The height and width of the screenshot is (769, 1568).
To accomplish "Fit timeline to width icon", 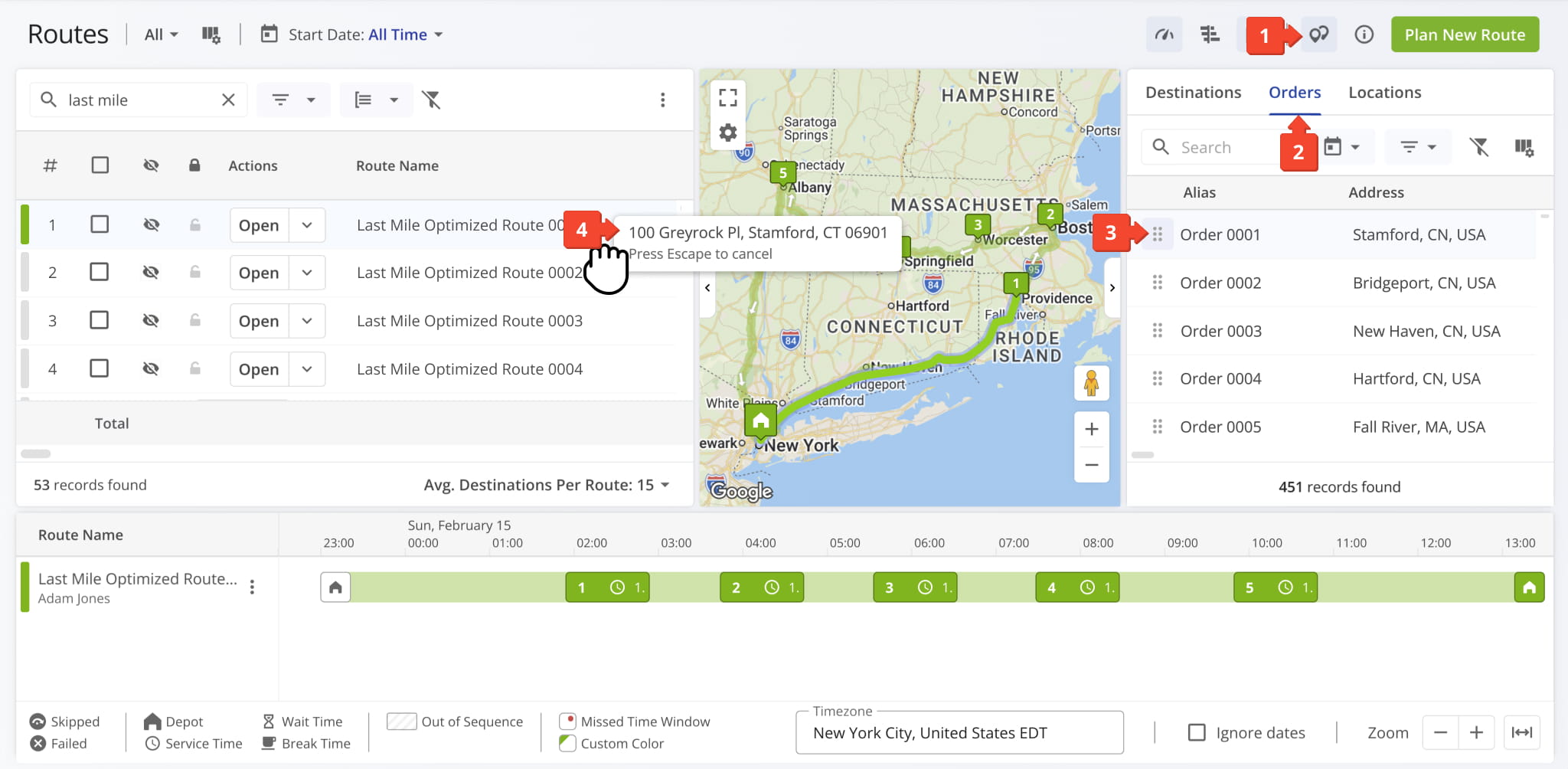I will [x=1522, y=733].
